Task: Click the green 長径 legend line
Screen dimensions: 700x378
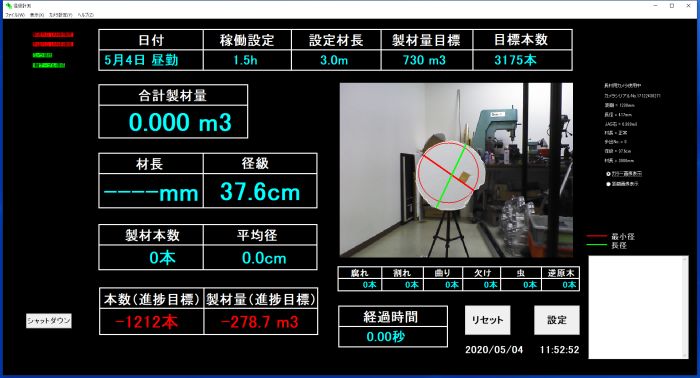Action: click(596, 245)
